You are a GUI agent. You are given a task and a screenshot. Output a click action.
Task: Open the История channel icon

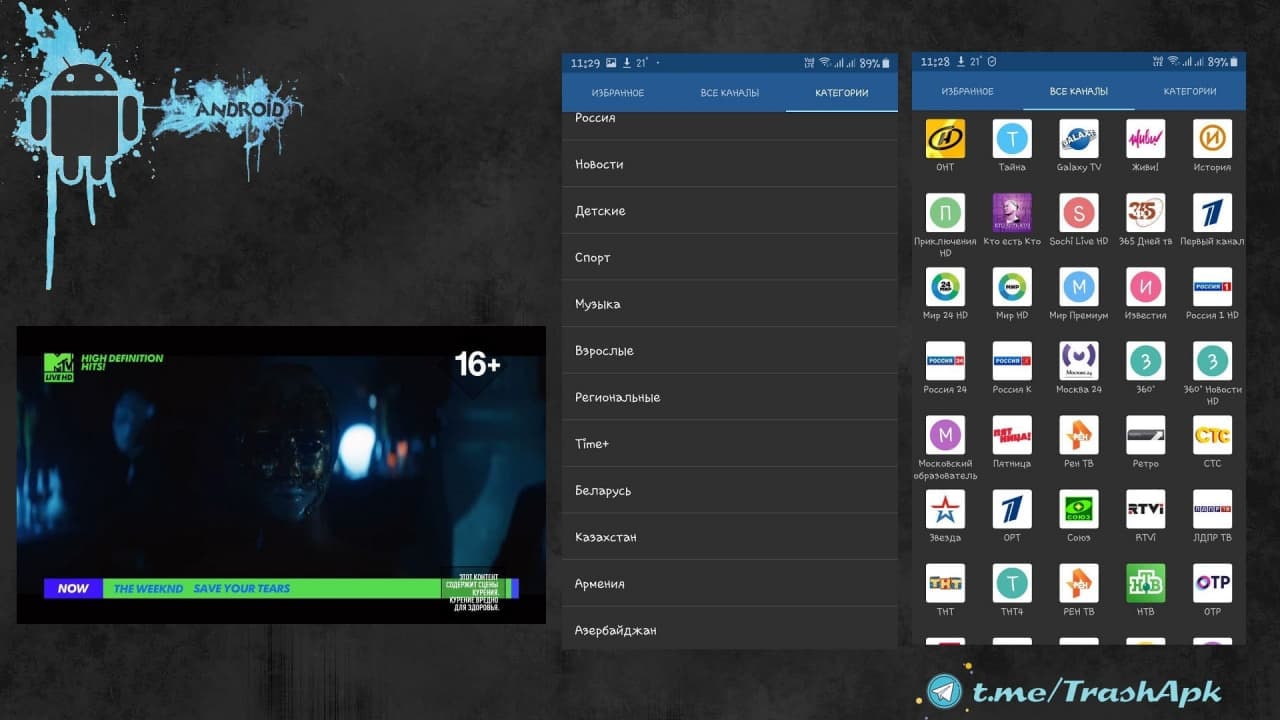tap(1213, 139)
